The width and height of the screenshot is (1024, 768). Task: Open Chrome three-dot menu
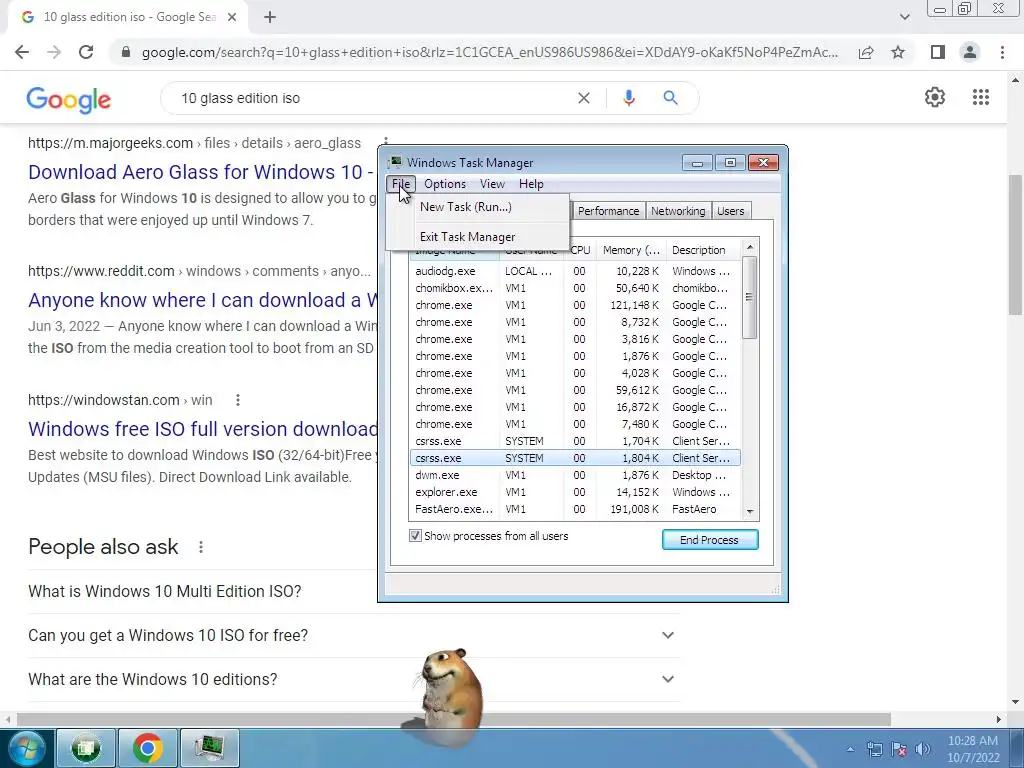tap(1002, 52)
